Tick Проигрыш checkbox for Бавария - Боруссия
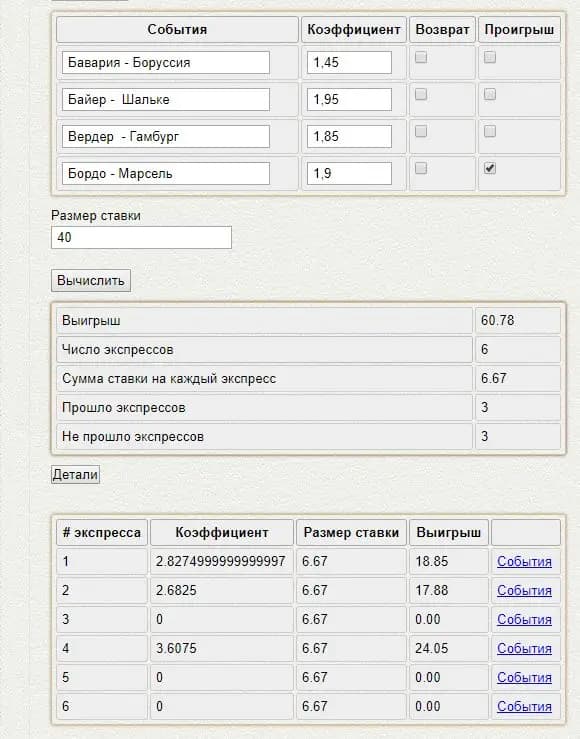The image size is (580, 739). 490,57
